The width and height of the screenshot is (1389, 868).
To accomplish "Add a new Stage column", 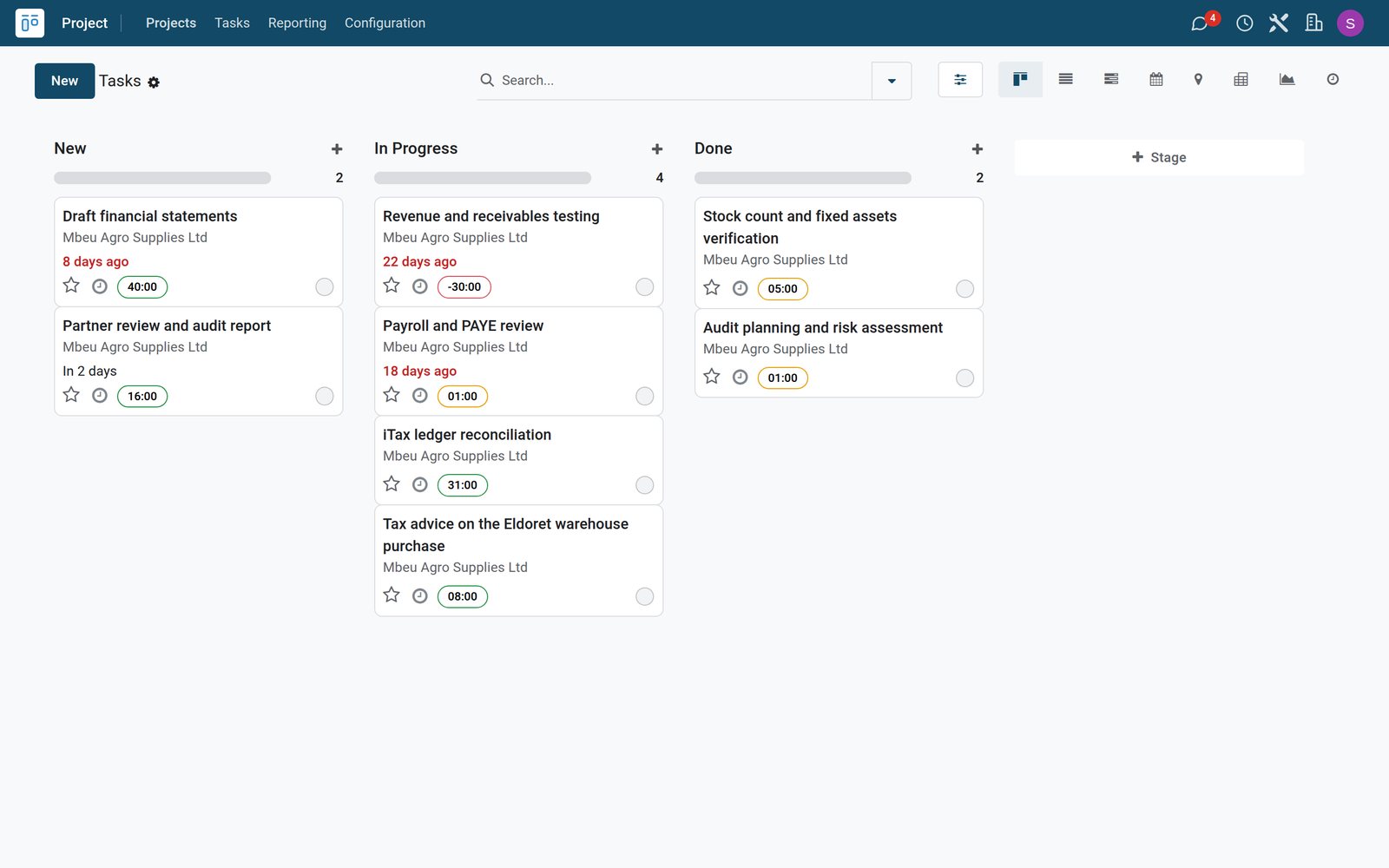I will click(1159, 158).
